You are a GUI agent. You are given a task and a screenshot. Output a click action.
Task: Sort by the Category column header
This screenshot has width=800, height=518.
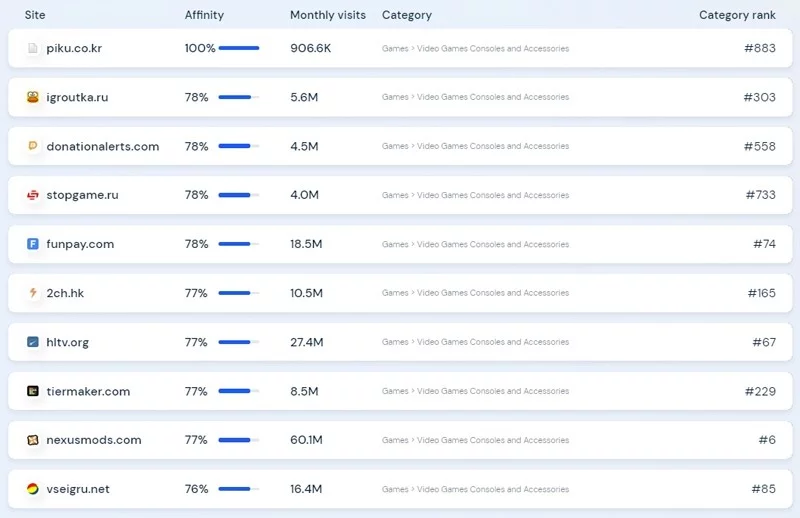click(407, 15)
